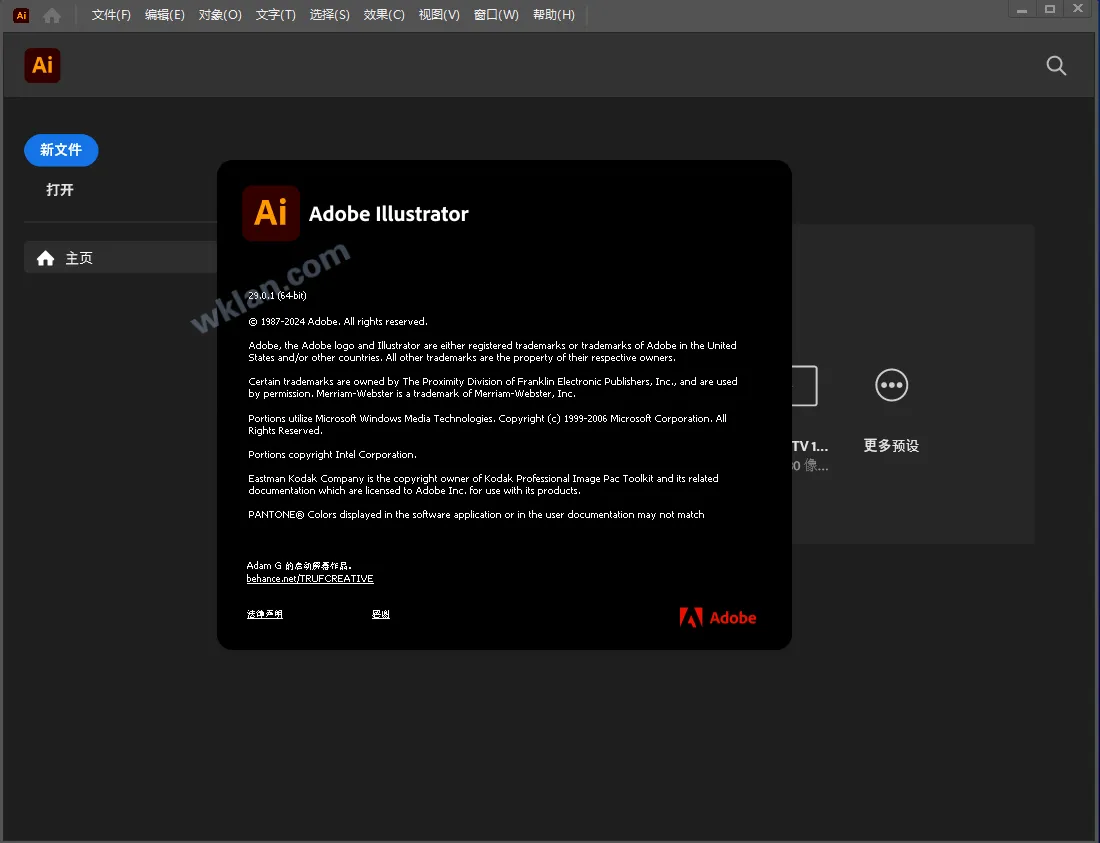Select the TV preset thumbnail
The width and height of the screenshot is (1100, 843).
click(x=803, y=387)
